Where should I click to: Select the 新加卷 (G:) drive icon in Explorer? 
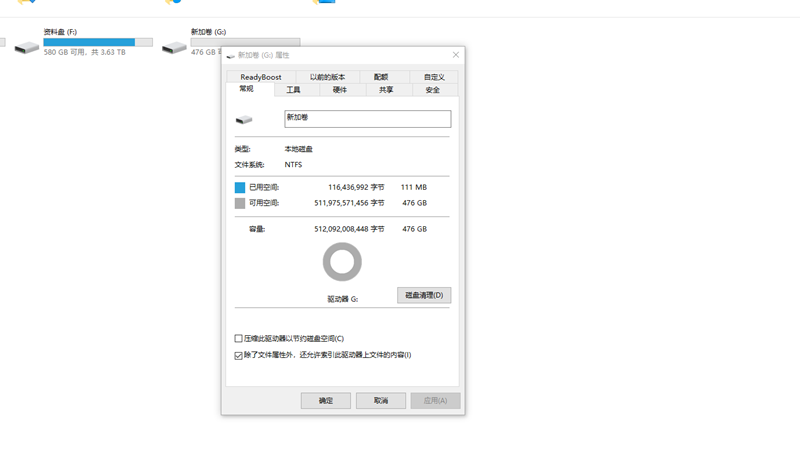coord(174,48)
